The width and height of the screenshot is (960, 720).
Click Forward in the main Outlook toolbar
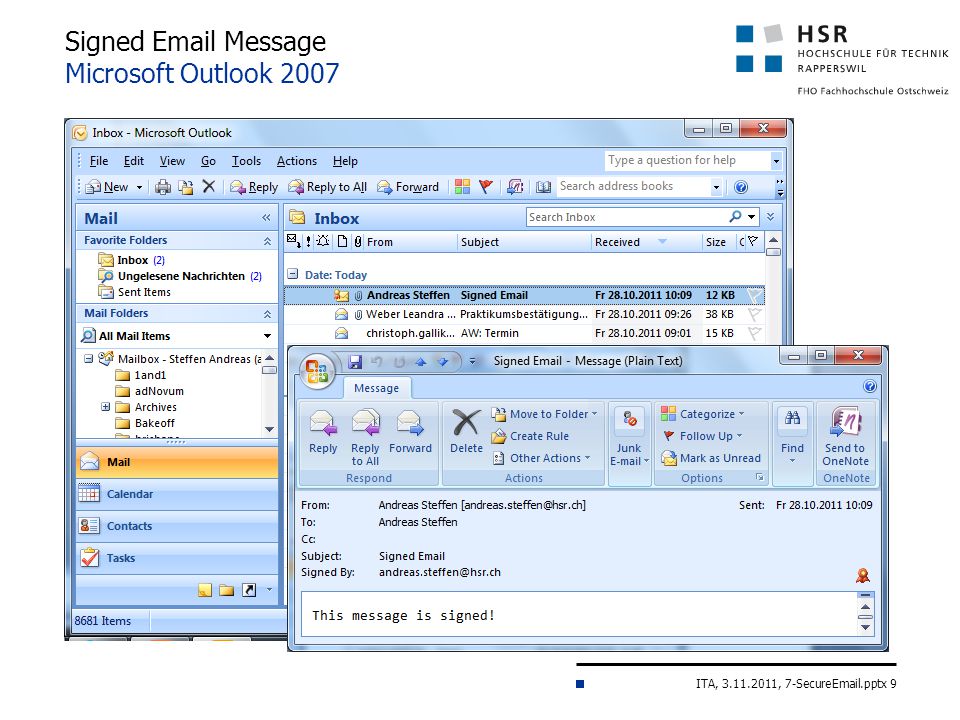point(408,187)
